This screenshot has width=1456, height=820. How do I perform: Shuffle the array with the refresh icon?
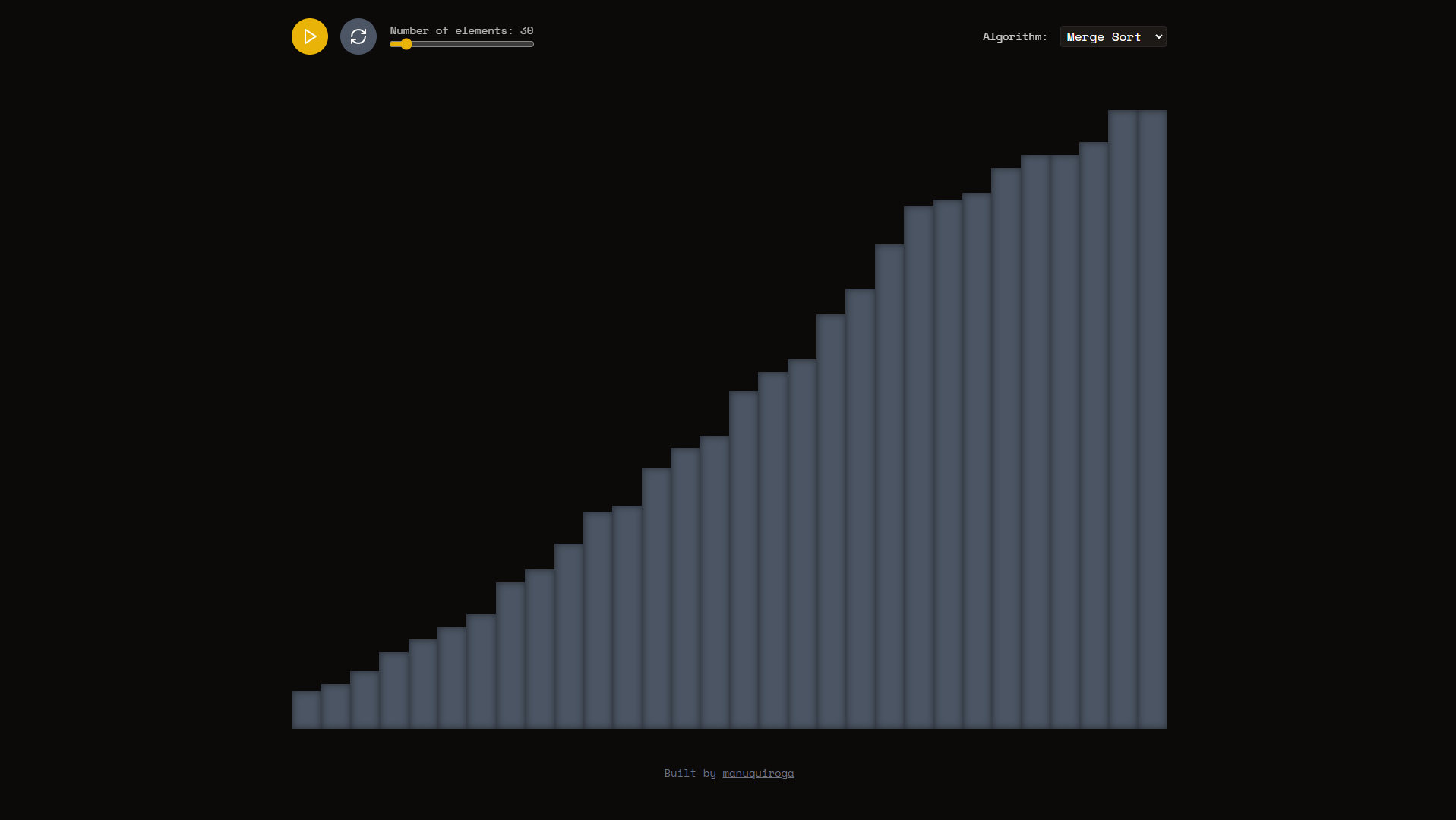pyautogui.click(x=358, y=36)
